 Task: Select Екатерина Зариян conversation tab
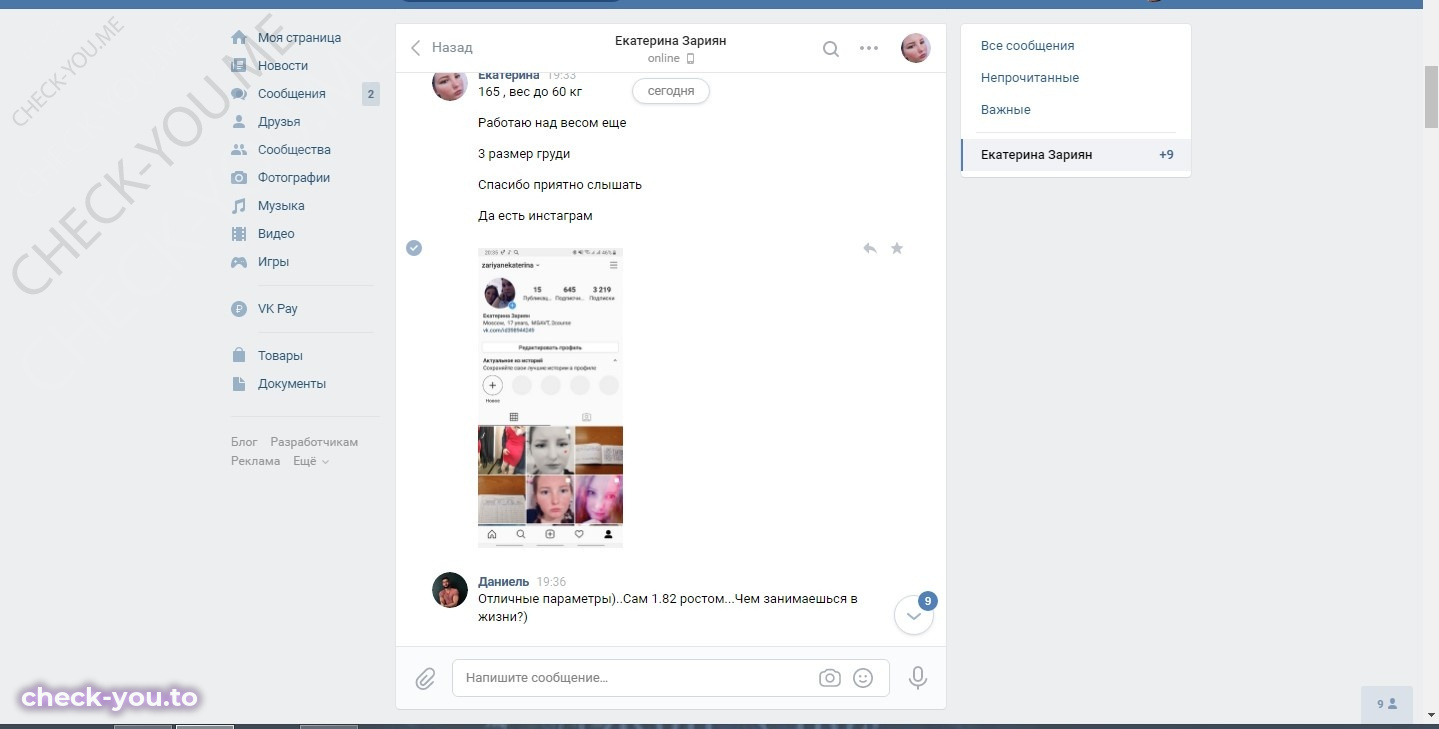coord(1076,155)
